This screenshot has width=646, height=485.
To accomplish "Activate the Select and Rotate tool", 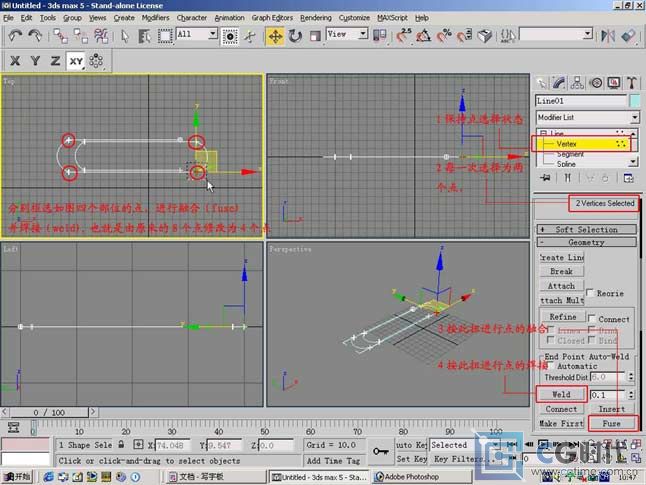I will tap(295, 36).
